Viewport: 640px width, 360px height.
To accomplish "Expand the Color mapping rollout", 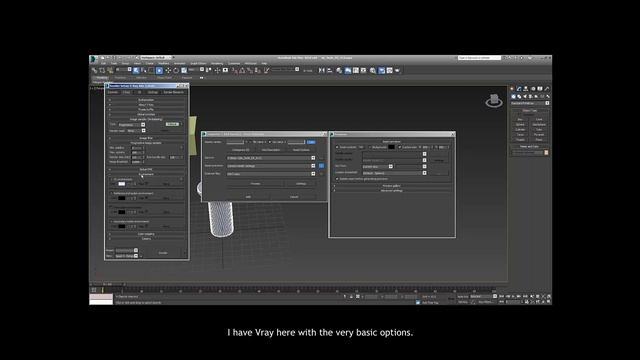I will tap(146, 234).
